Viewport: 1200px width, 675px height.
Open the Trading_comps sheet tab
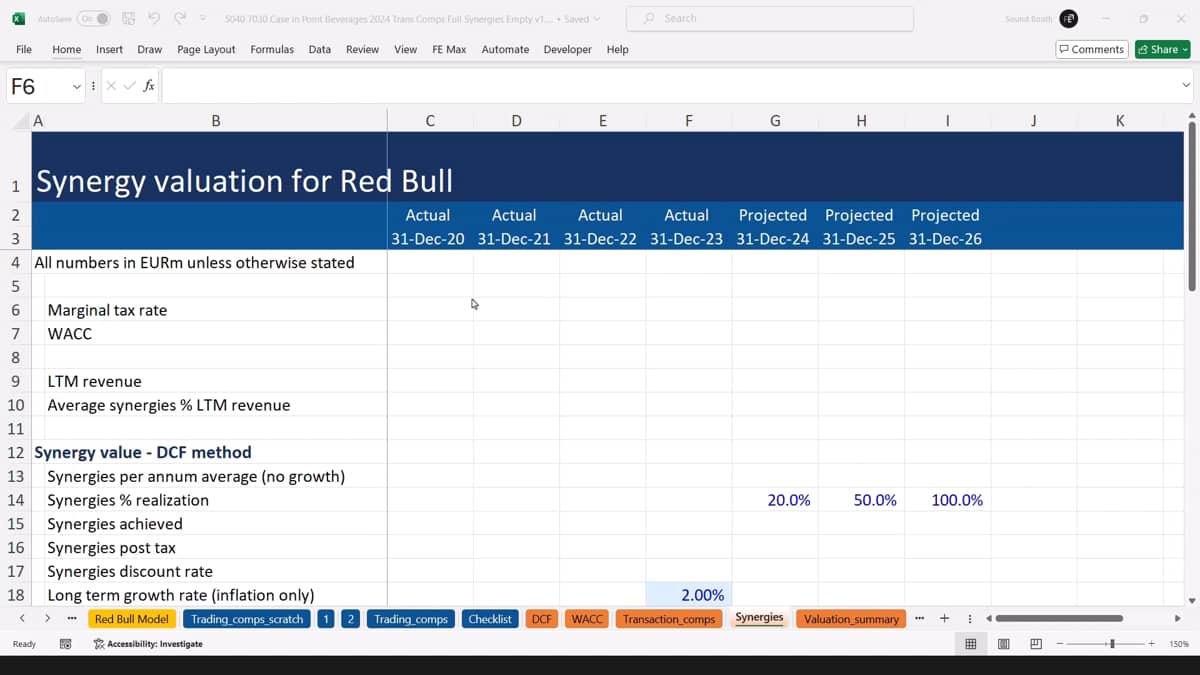[x=411, y=619]
